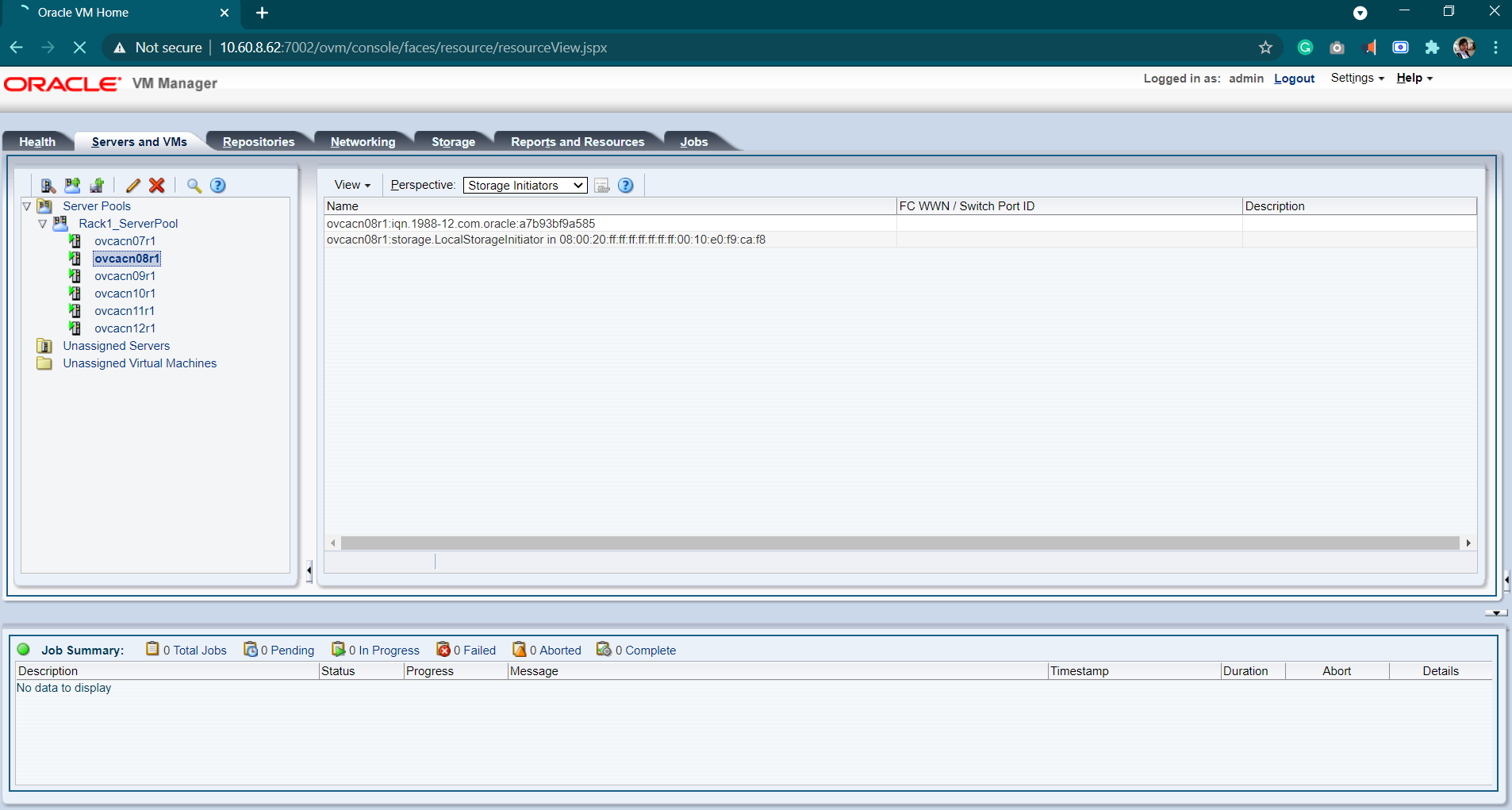Image resolution: width=1512 pixels, height=810 pixels.
Task: Click the browser back arrow
Action: [16, 48]
